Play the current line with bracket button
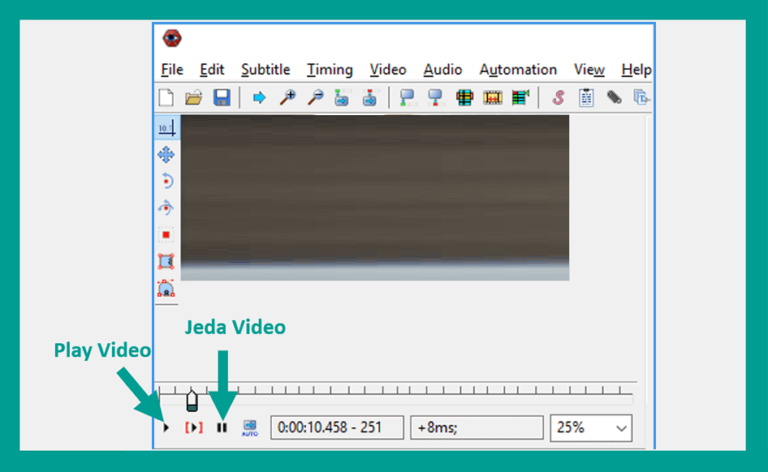 [x=194, y=428]
